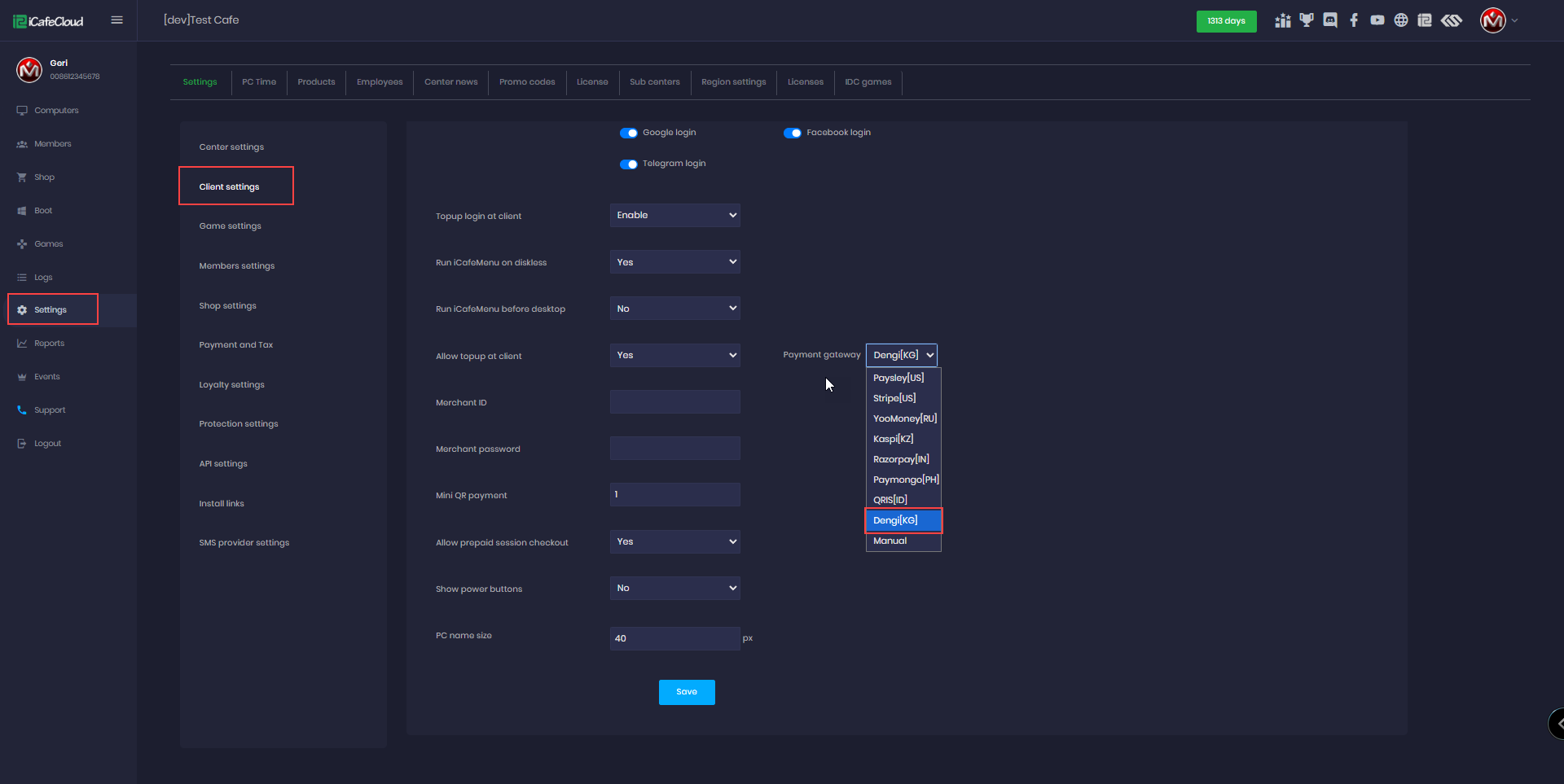
Task: Open the Region settings tab
Action: pyautogui.click(x=733, y=82)
